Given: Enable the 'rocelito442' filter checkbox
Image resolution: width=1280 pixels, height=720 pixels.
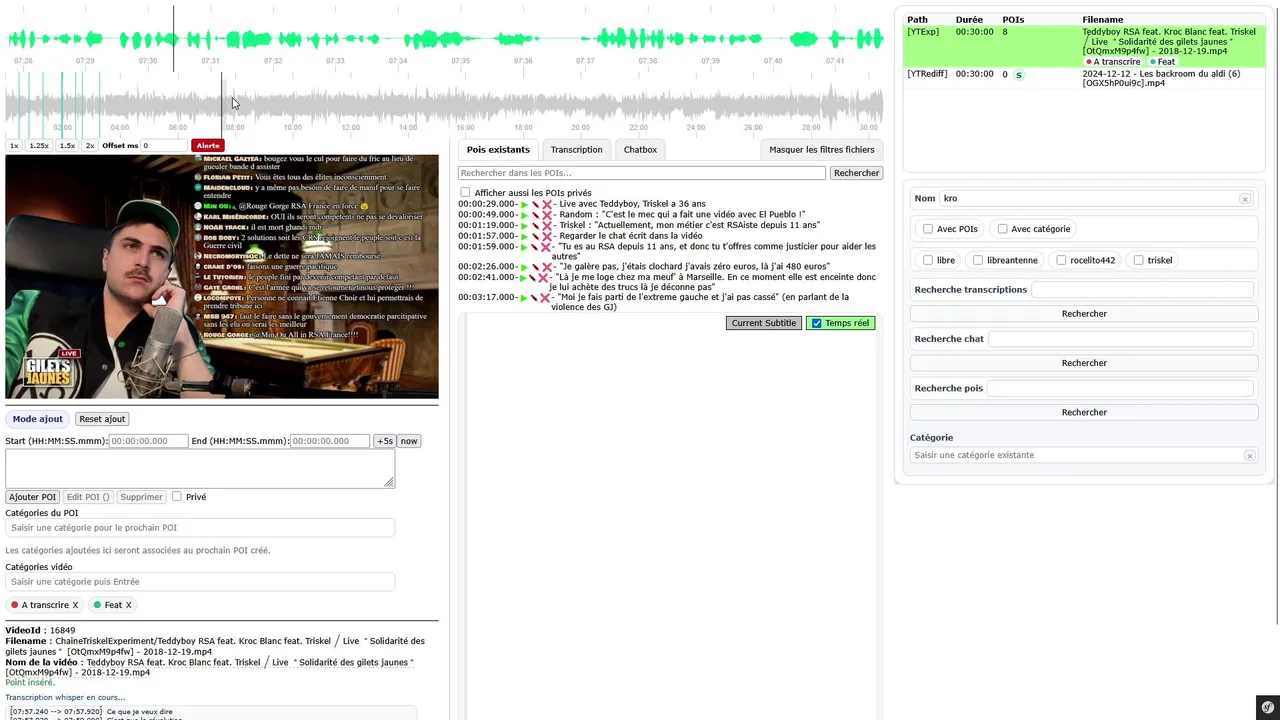Looking at the screenshot, I should [x=1061, y=260].
